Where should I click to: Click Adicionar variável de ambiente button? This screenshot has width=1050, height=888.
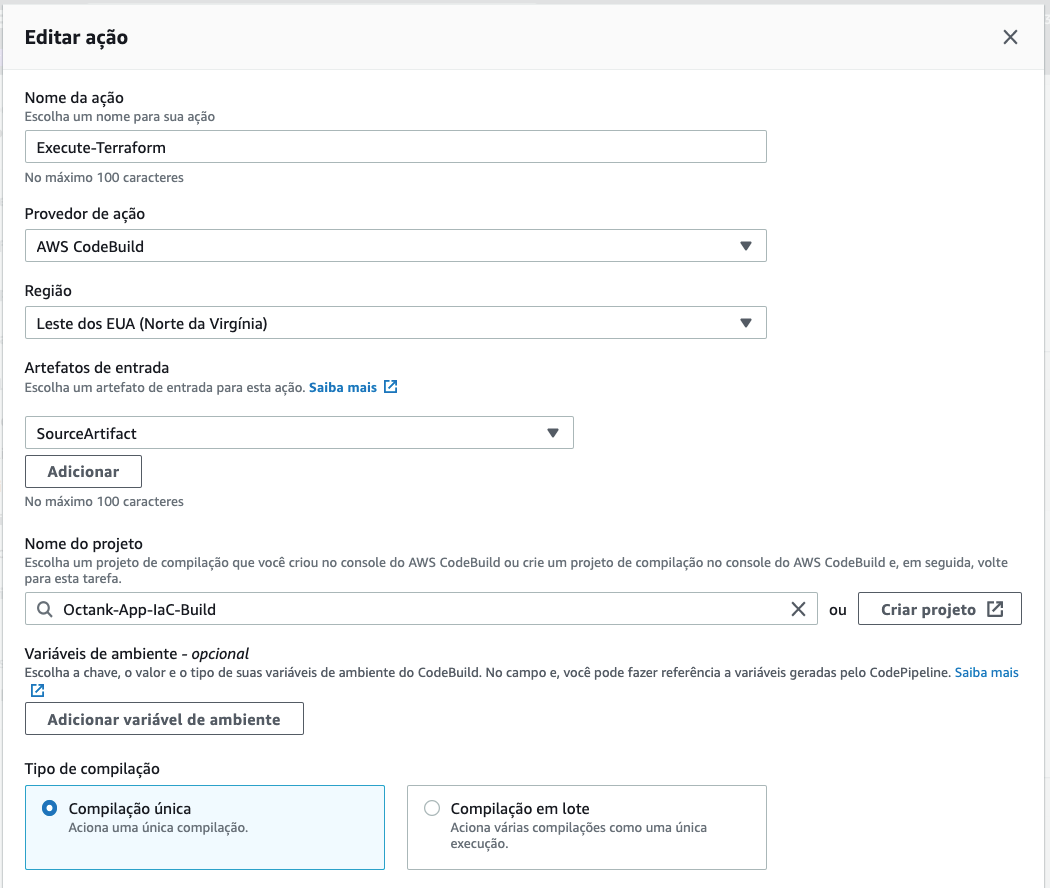pos(164,719)
